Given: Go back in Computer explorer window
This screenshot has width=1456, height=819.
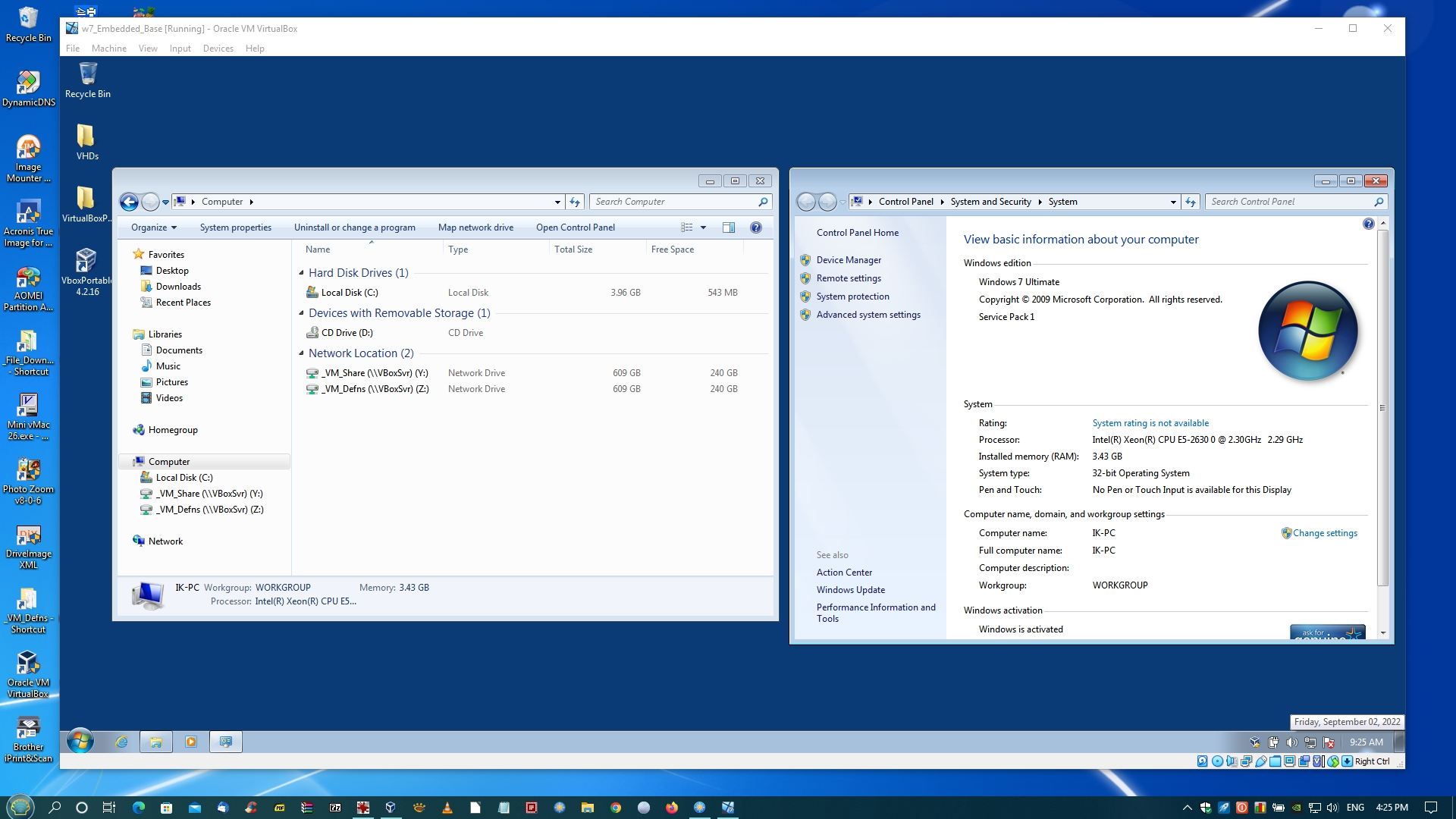Looking at the screenshot, I should (x=130, y=202).
